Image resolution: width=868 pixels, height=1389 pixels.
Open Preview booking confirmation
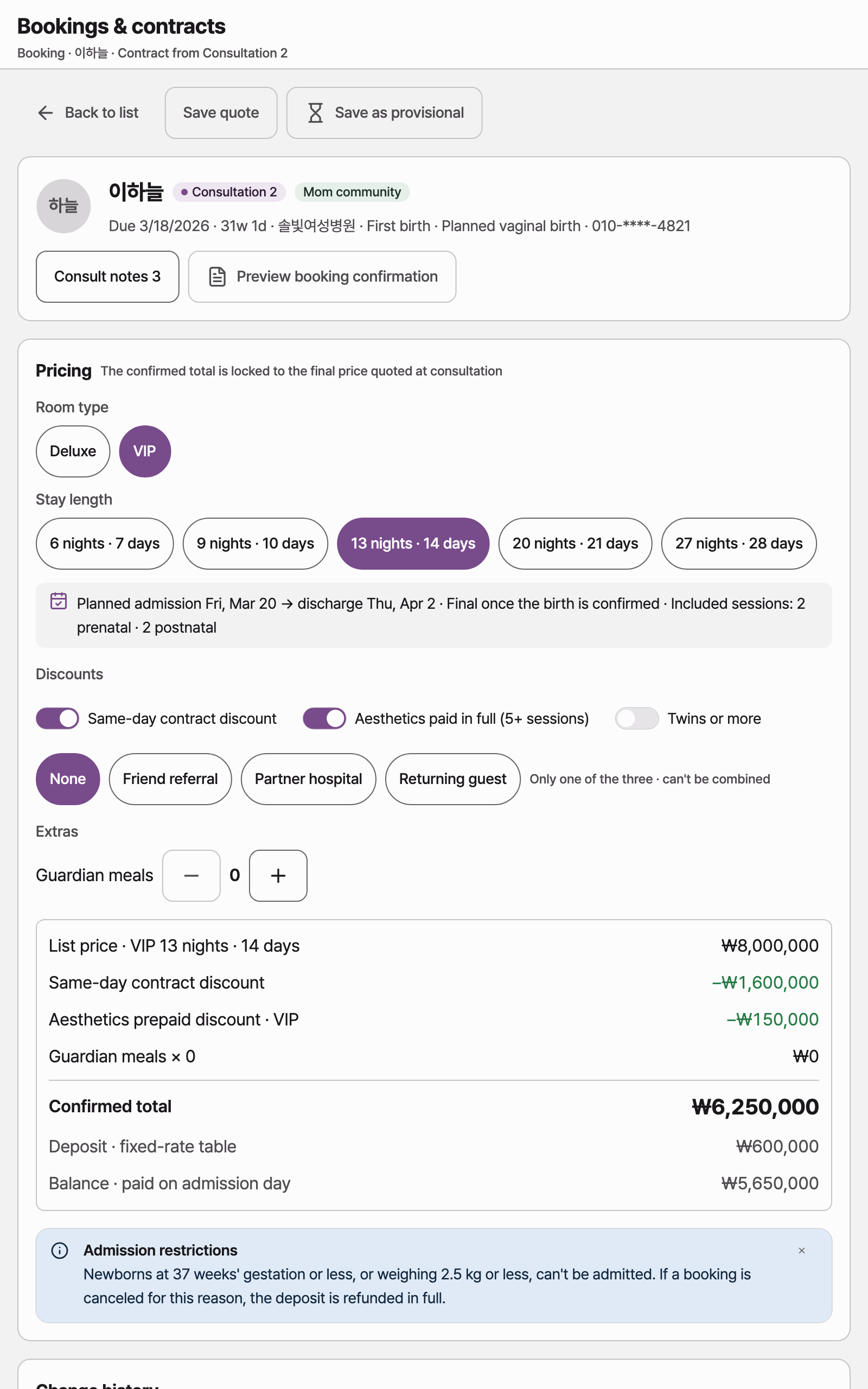pos(322,277)
